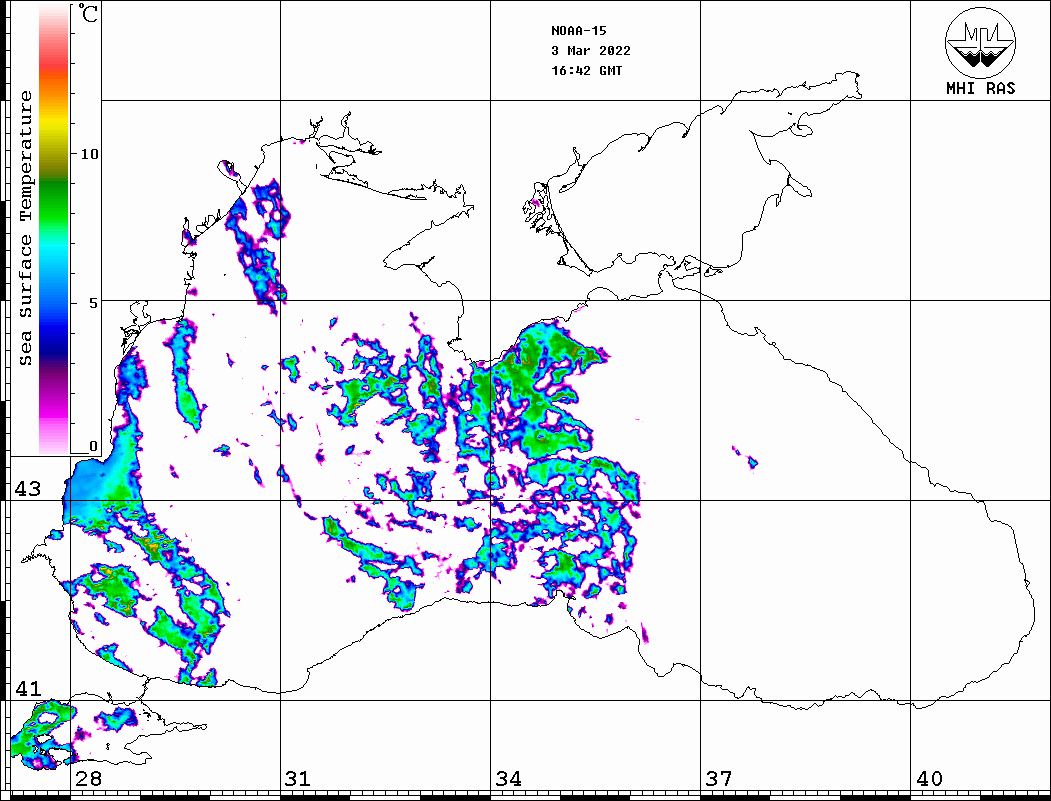
Task: Click longitude label 34
Action: click(508, 778)
